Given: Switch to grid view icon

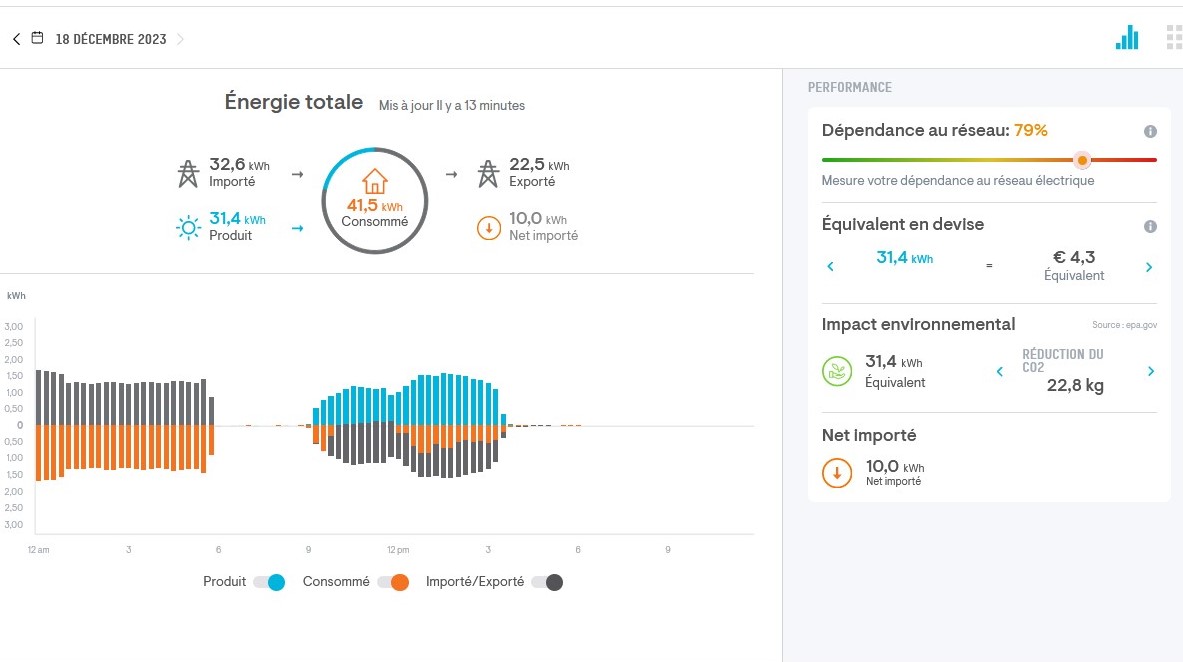Looking at the screenshot, I should [x=1174, y=38].
